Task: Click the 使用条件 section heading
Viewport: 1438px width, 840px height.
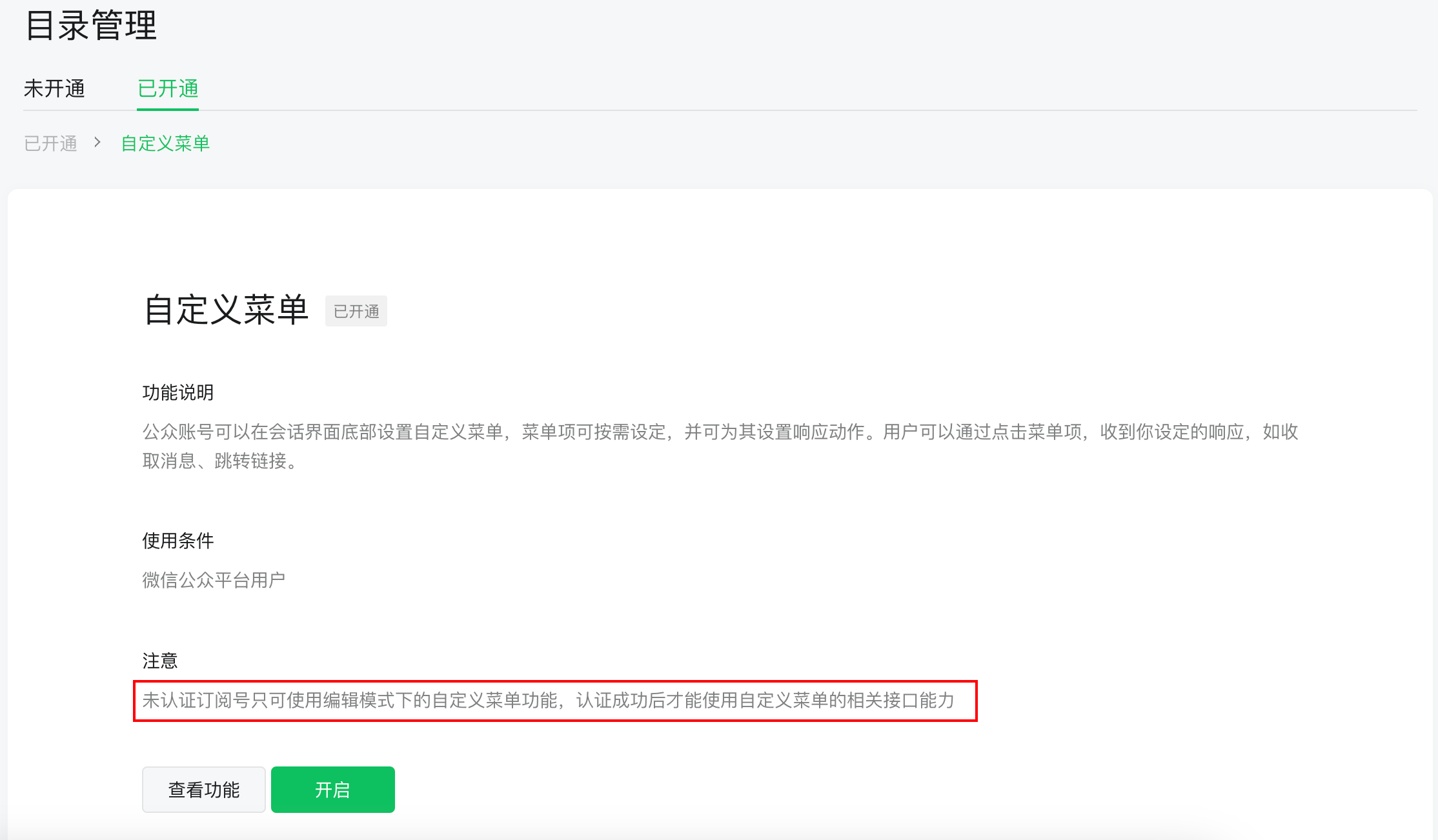Action: point(177,541)
